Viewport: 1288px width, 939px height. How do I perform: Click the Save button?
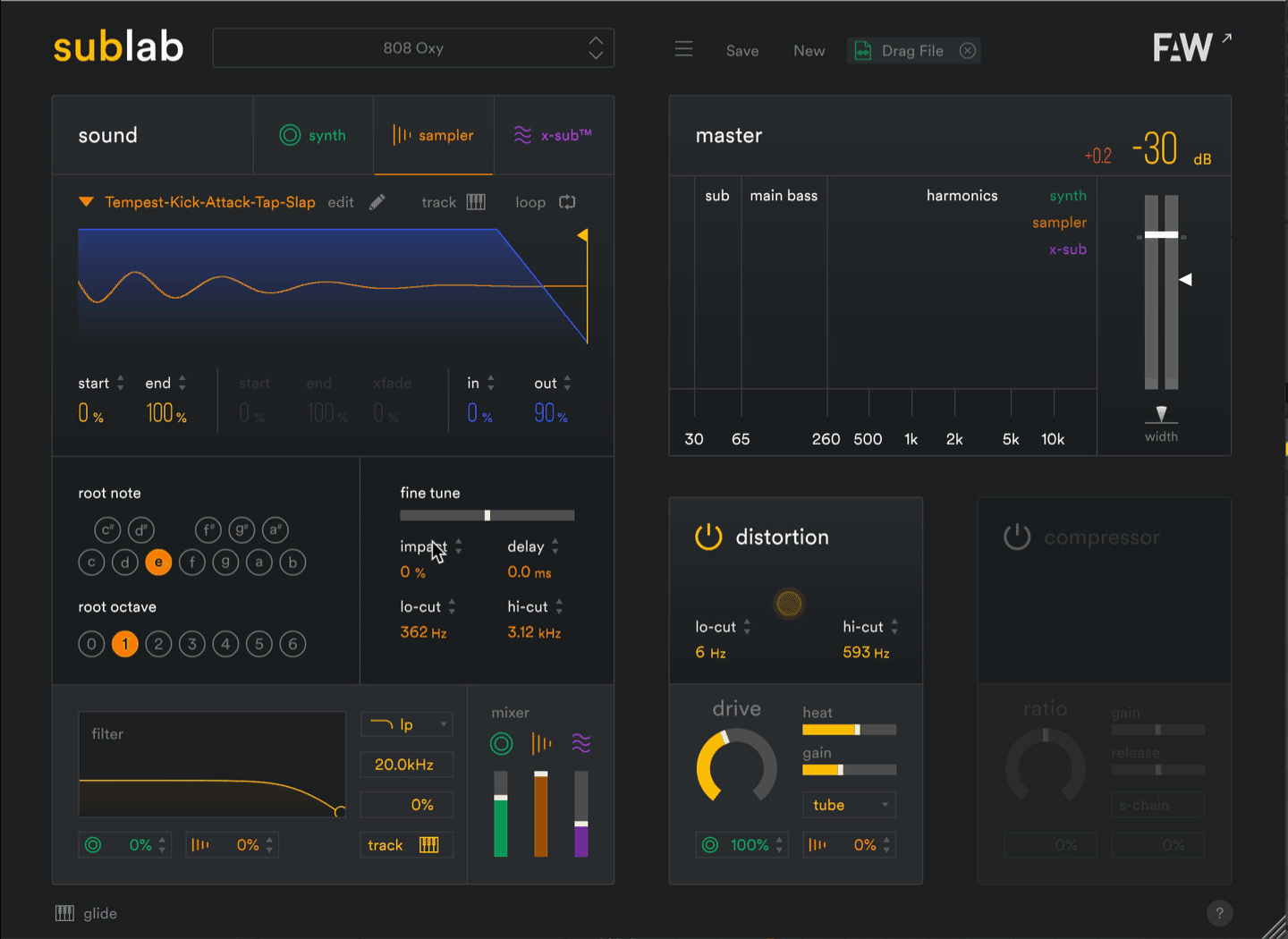[x=742, y=51]
